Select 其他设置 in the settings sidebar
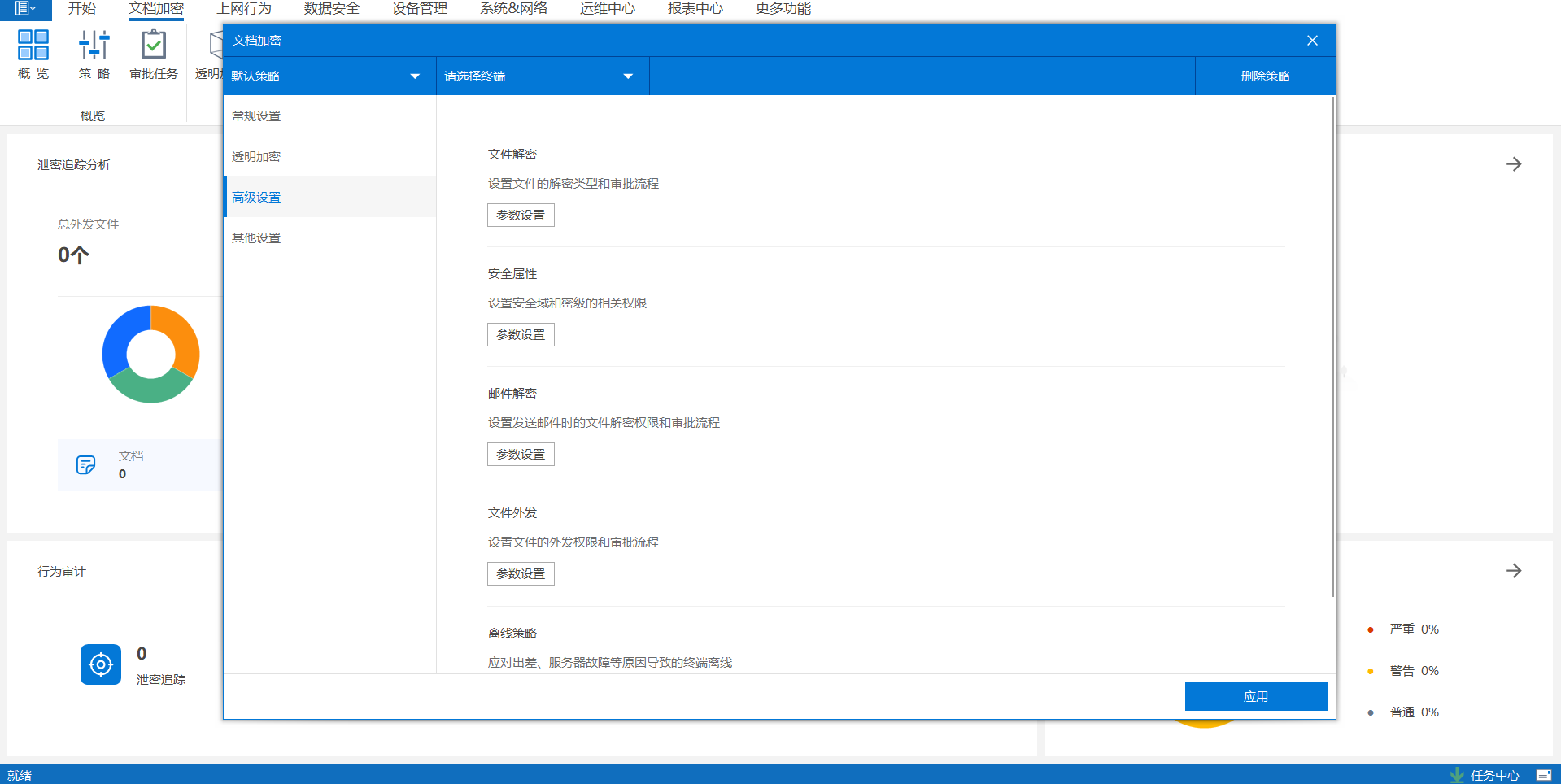The width and height of the screenshot is (1561, 784). 256,238
